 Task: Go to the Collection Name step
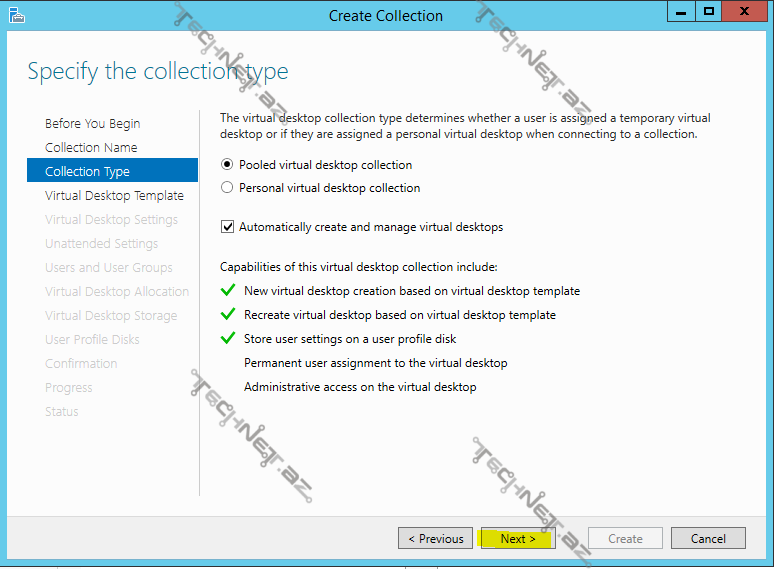91,148
